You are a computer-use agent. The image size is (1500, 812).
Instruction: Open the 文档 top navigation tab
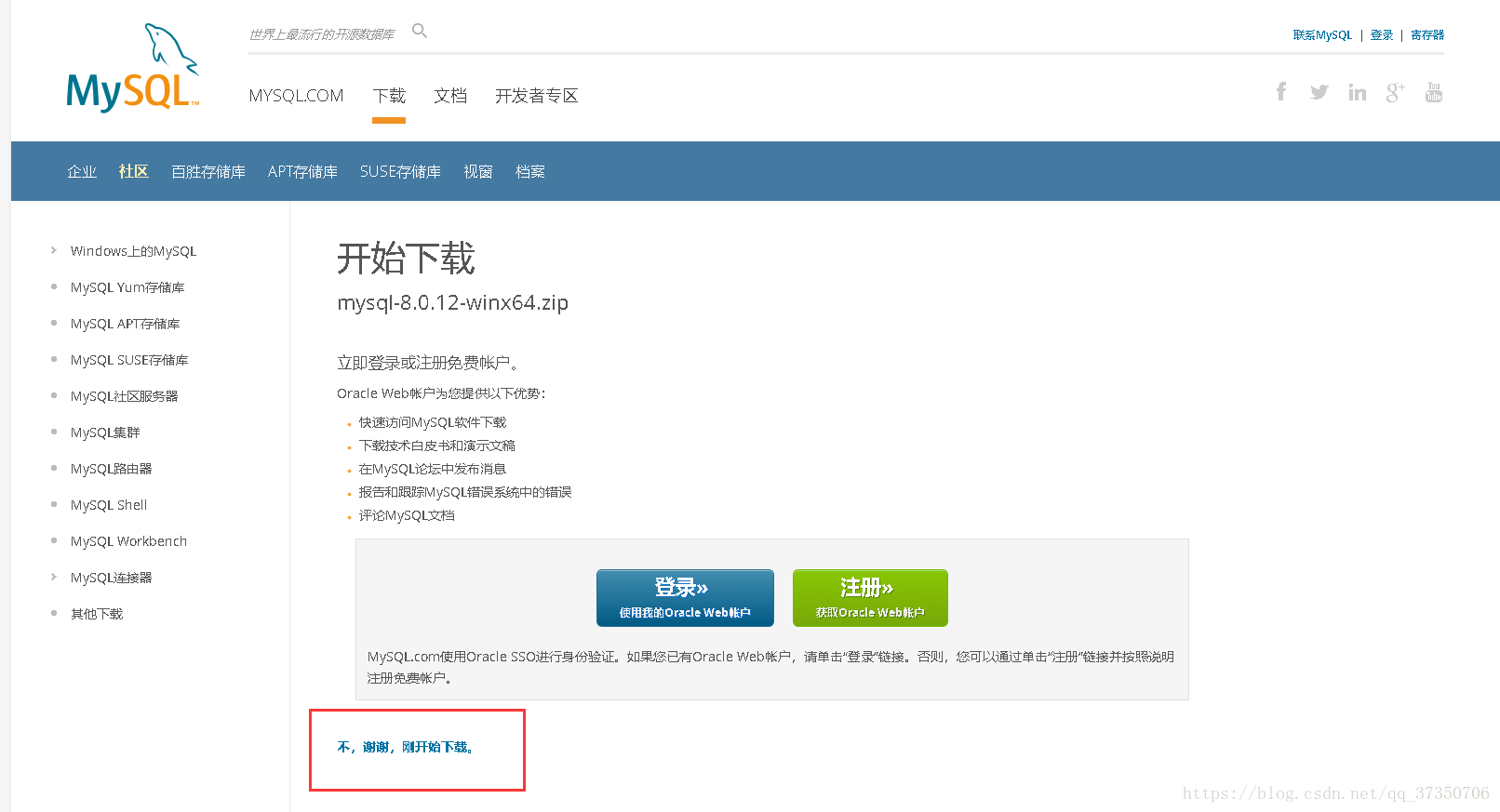(x=450, y=96)
